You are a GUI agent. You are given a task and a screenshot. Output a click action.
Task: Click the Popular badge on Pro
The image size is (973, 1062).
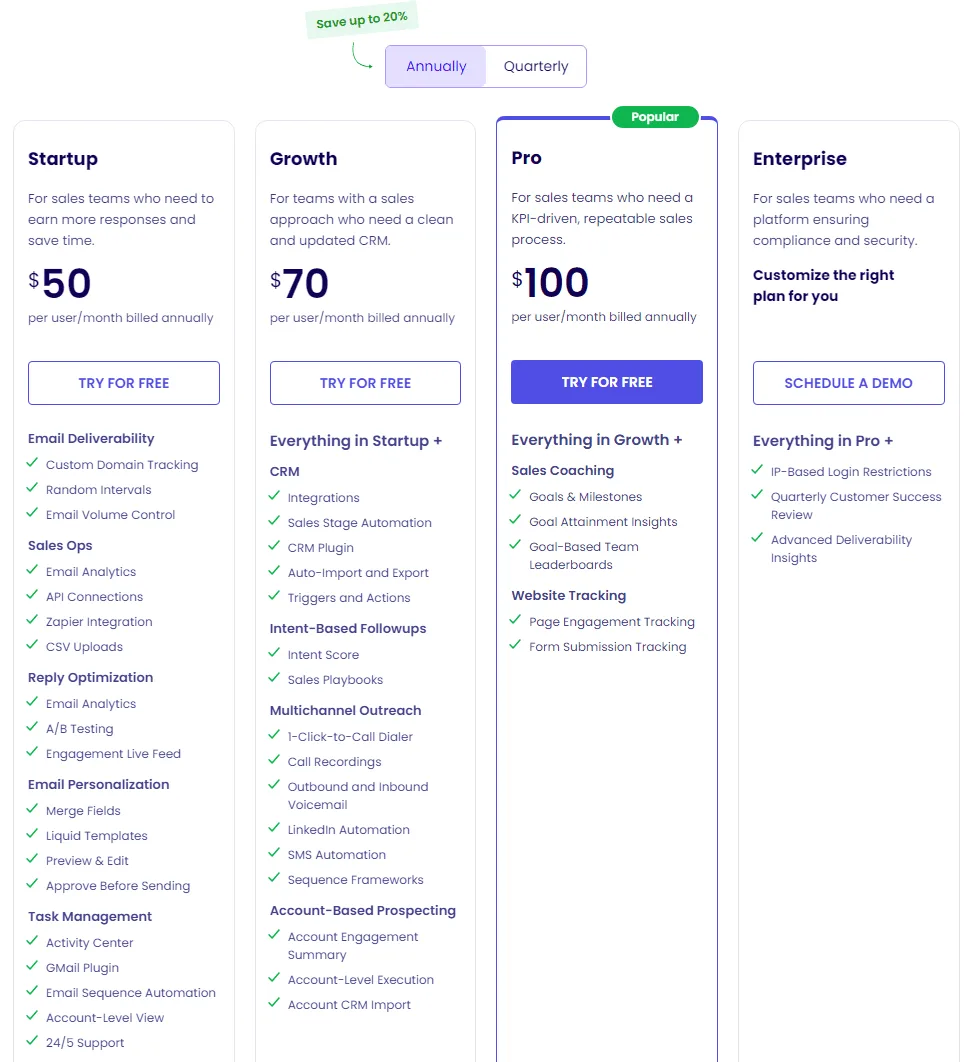point(655,117)
